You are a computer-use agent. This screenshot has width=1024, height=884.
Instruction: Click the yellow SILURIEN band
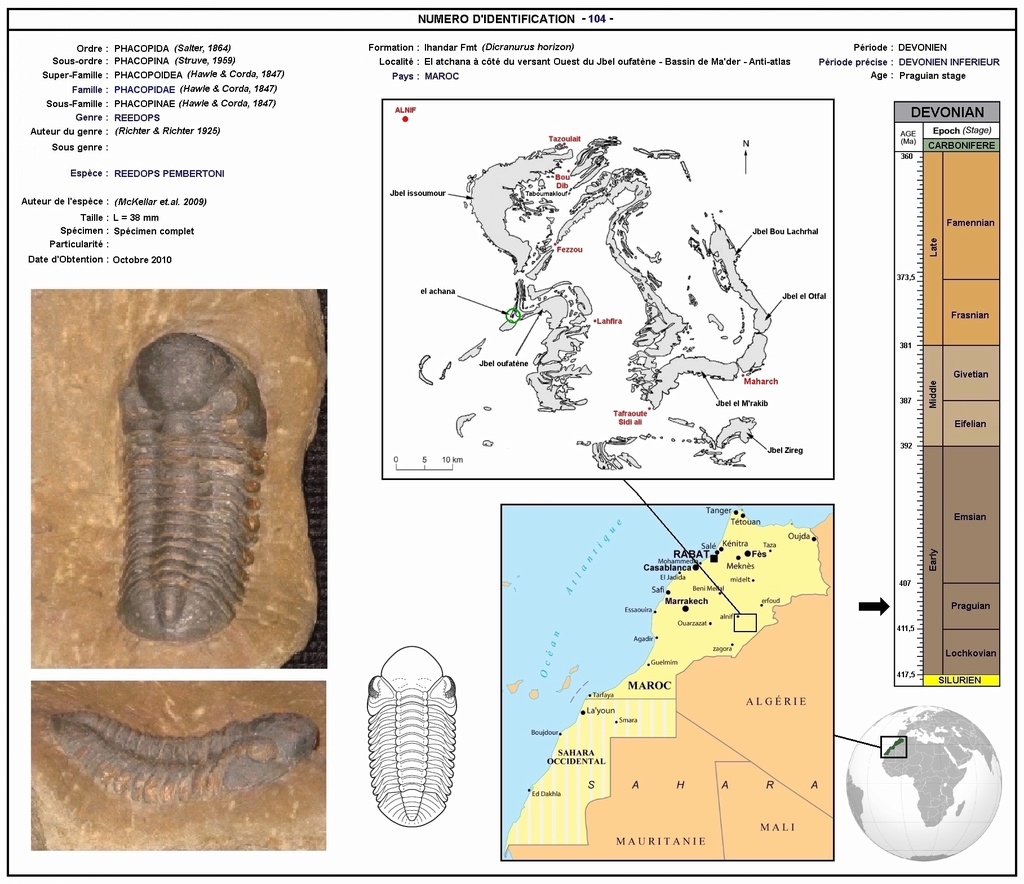960,680
